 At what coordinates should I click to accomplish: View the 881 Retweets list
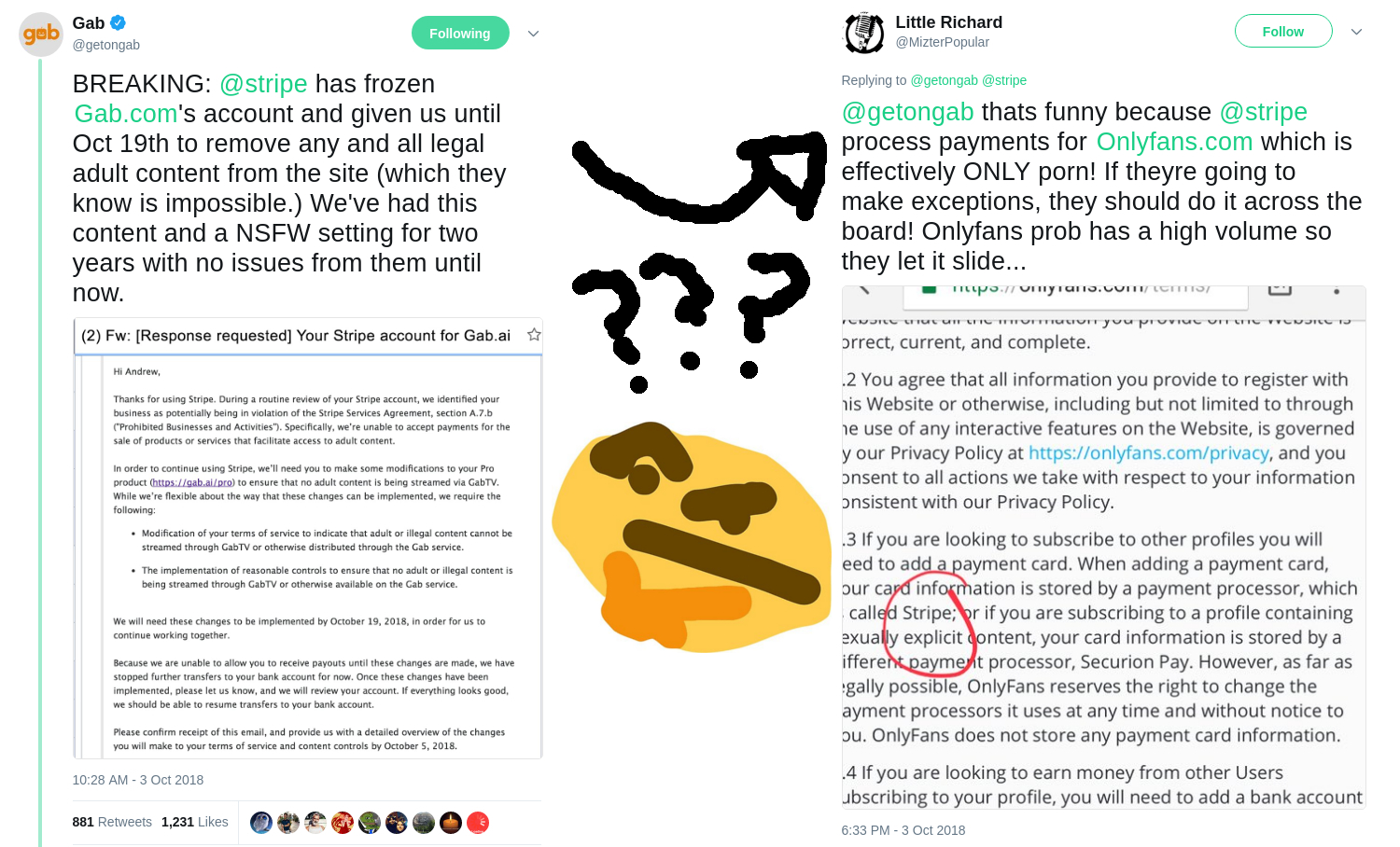pos(112,822)
